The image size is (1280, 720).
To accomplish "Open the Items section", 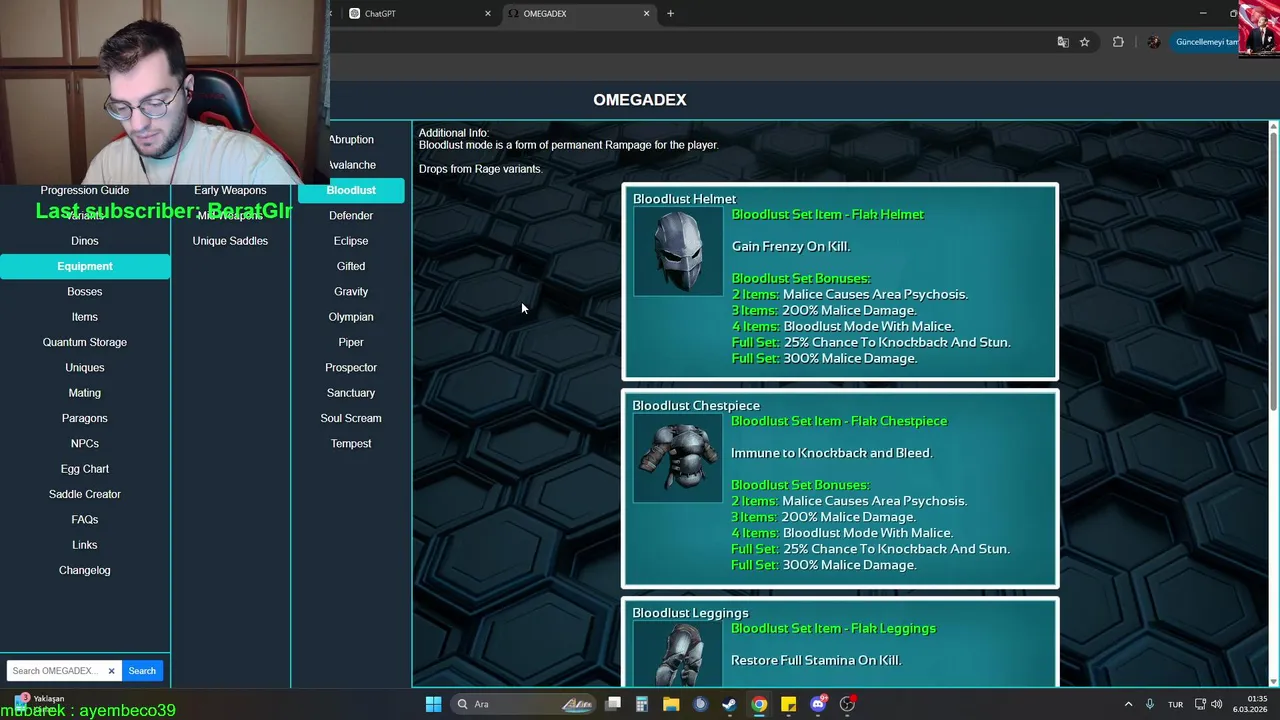I will pos(85,317).
